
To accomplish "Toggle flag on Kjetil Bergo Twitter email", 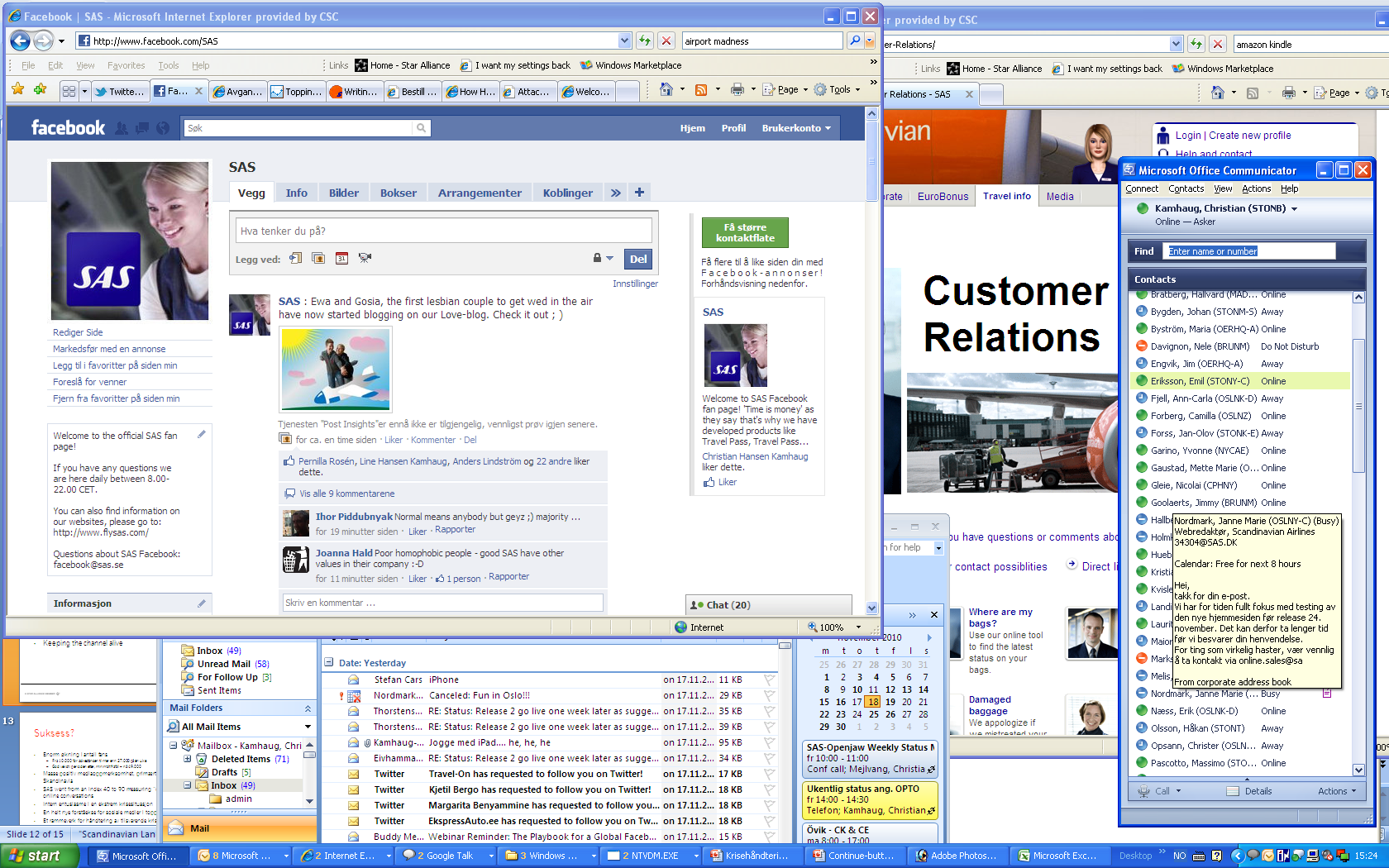I will pyautogui.click(x=769, y=789).
